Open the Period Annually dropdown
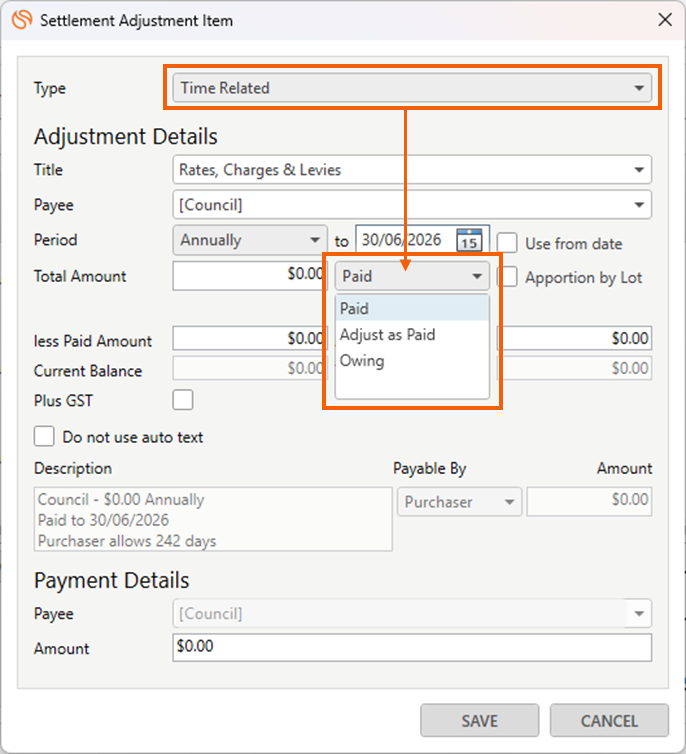This screenshot has height=754, width=686. click(250, 241)
